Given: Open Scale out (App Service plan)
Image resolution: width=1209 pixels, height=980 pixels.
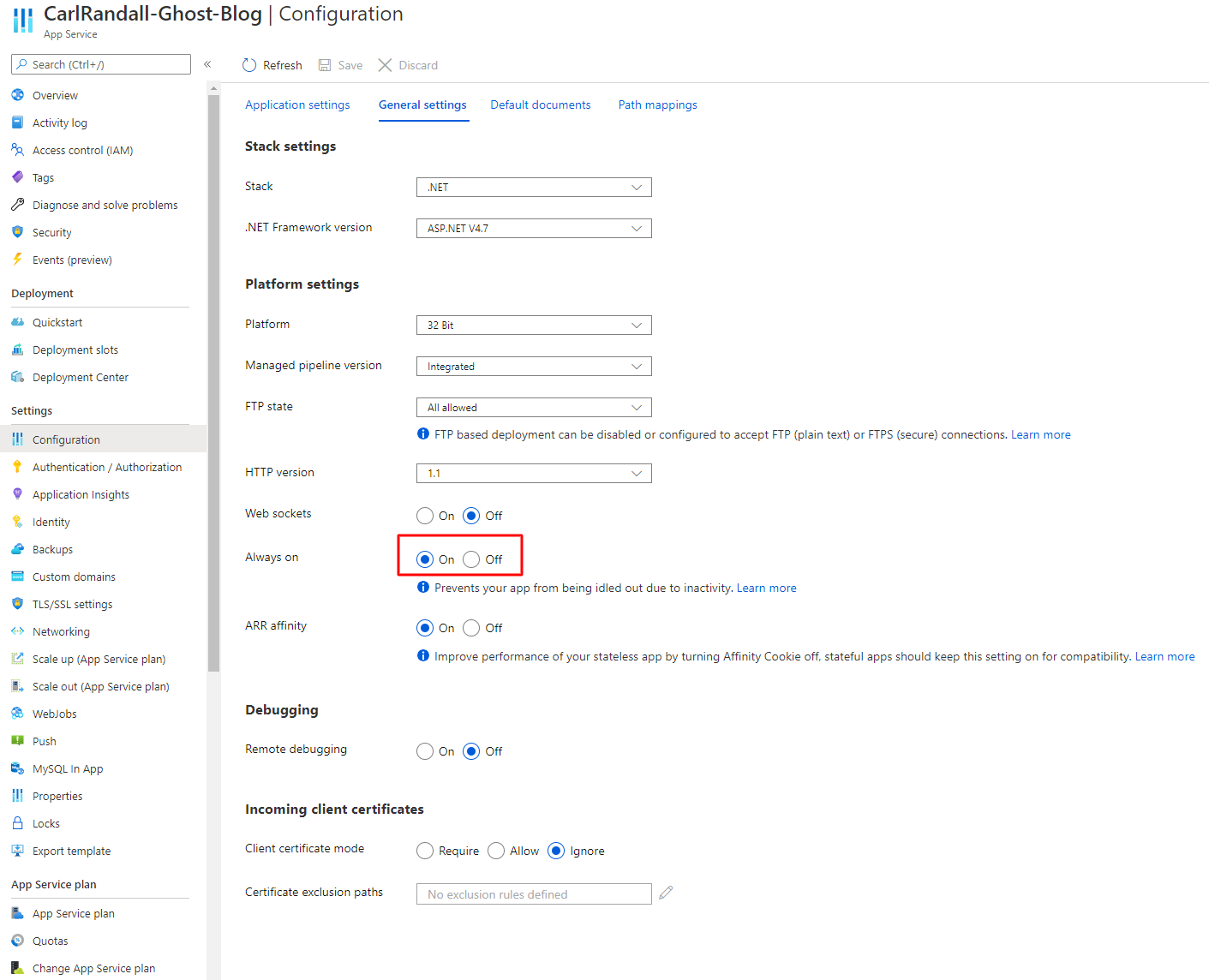Looking at the screenshot, I should (x=103, y=686).
